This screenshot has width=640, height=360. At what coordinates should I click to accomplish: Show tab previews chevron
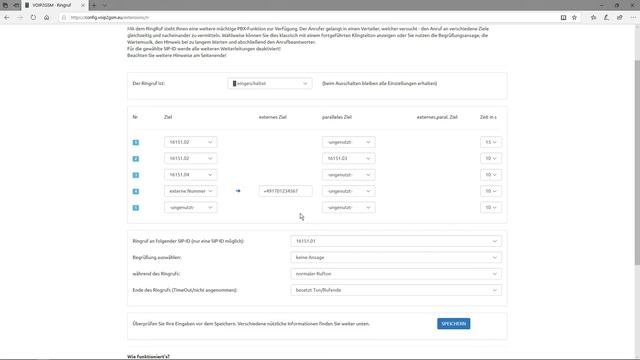click(x=104, y=5)
